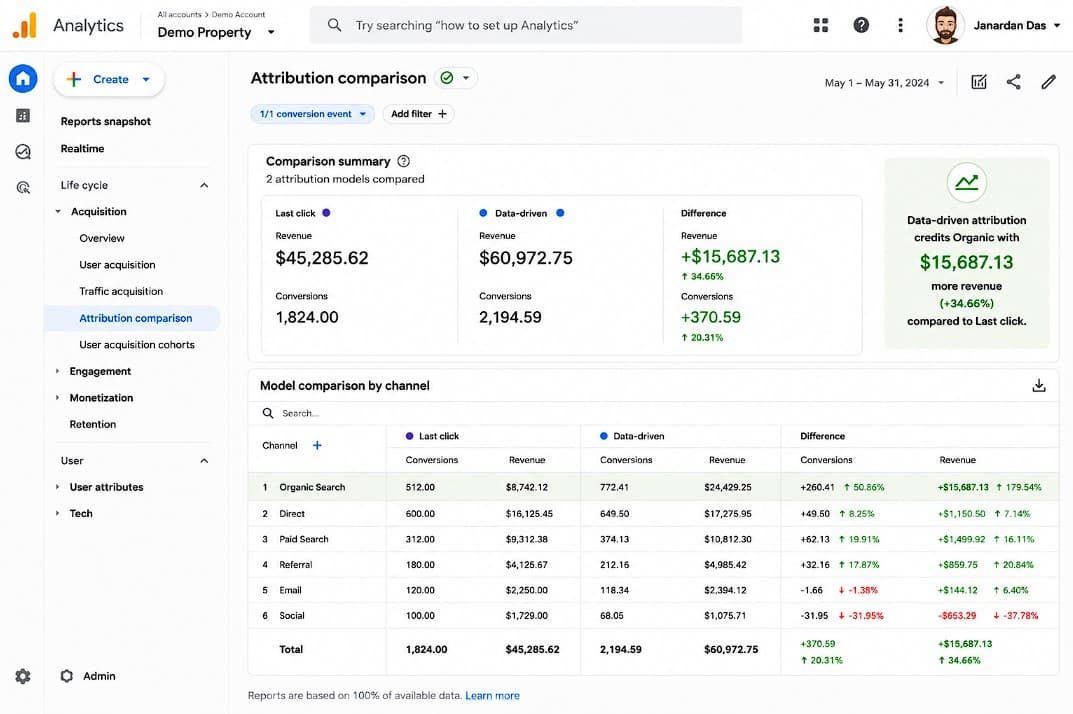This screenshot has height=714, width=1073.
Task: Collapse the Acquisition tree arrow
Action: 57,212
